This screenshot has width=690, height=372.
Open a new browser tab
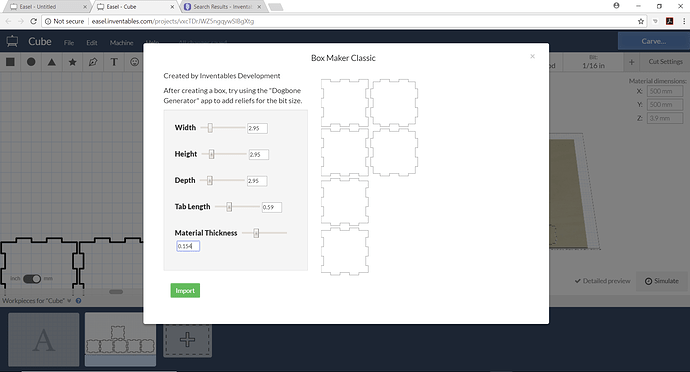pyautogui.click(x=275, y=7)
